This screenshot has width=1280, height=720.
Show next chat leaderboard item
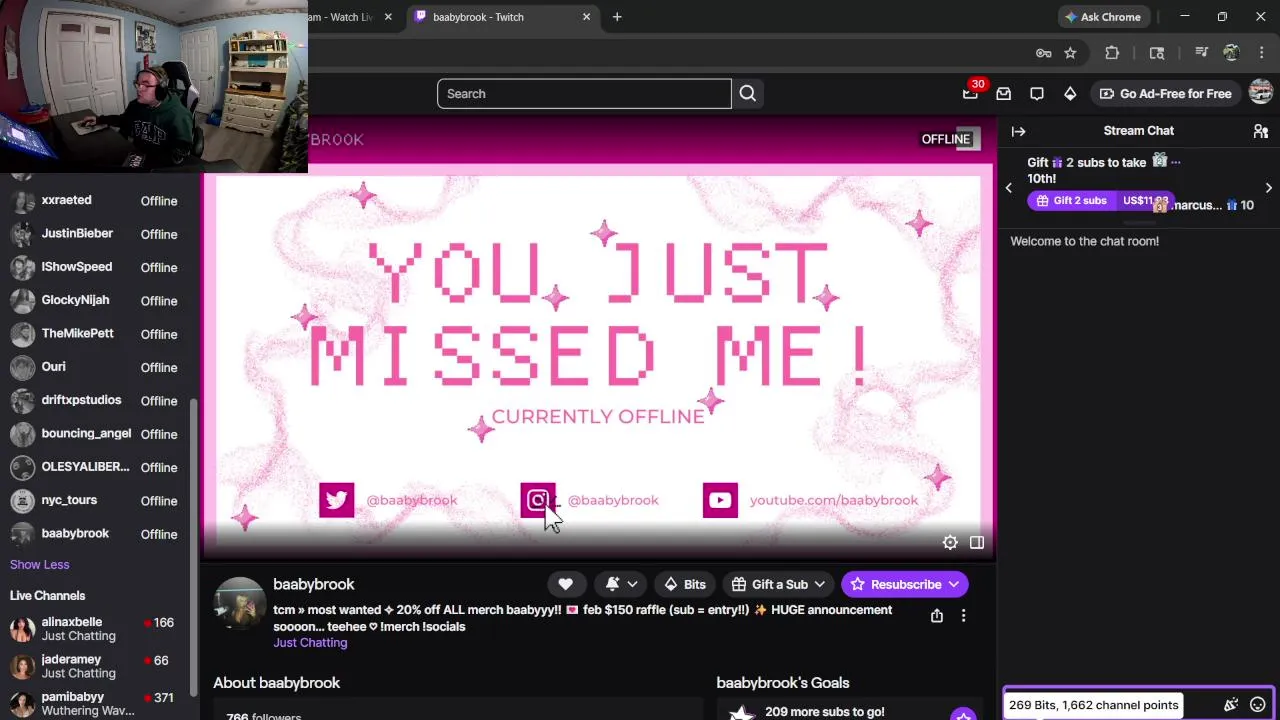[1269, 188]
